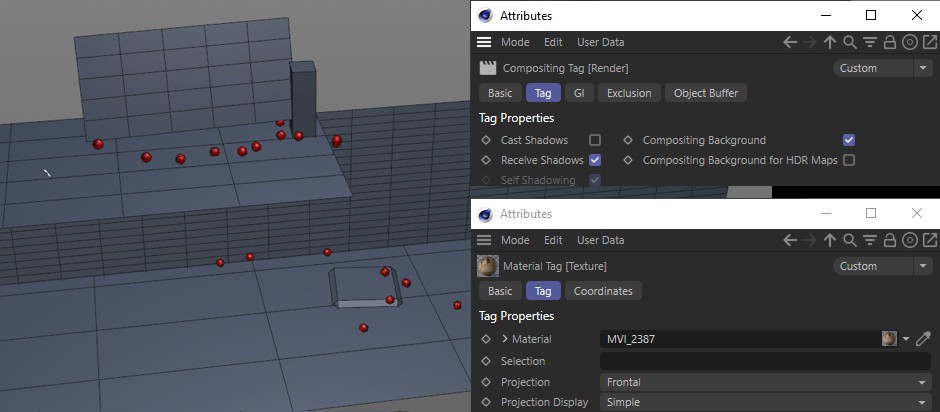The image size is (940, 412).
Task: Switch to Basic tab of Material Tag
Action: pos(500,291)
